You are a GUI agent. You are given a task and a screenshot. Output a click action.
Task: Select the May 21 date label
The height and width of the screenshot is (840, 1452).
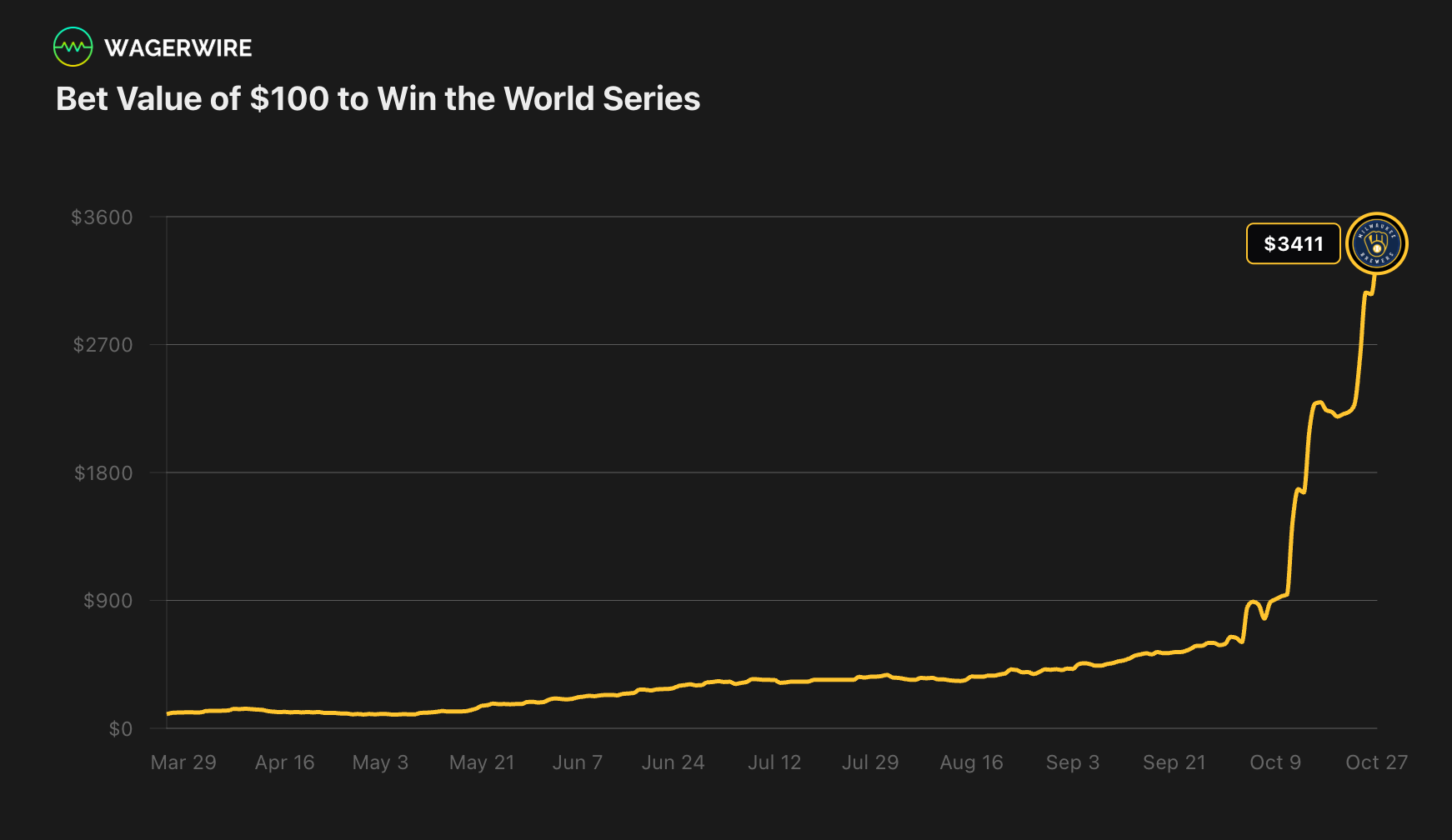pyautogui.click(x=482, y=762)
